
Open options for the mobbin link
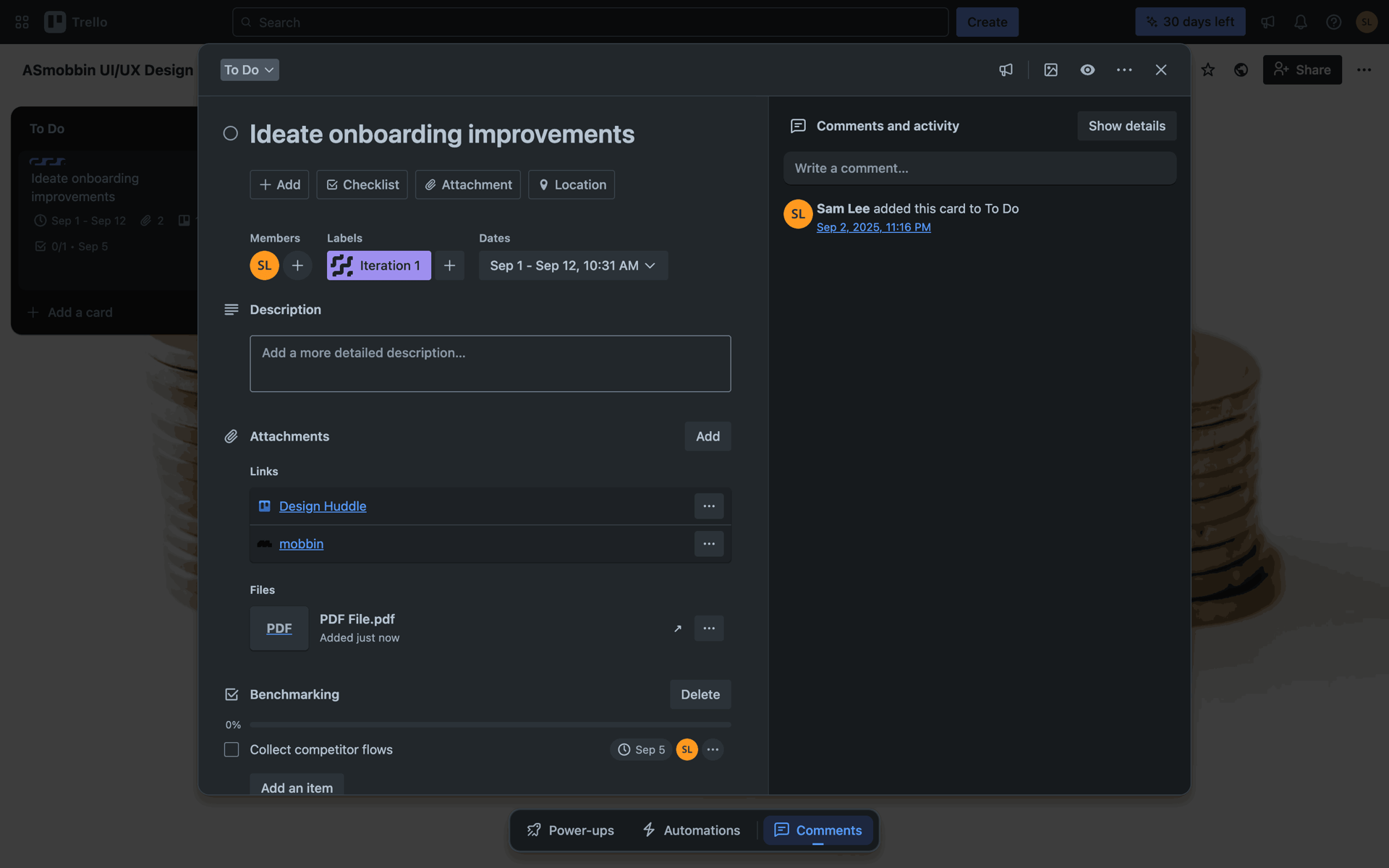(x=709, y=544)
